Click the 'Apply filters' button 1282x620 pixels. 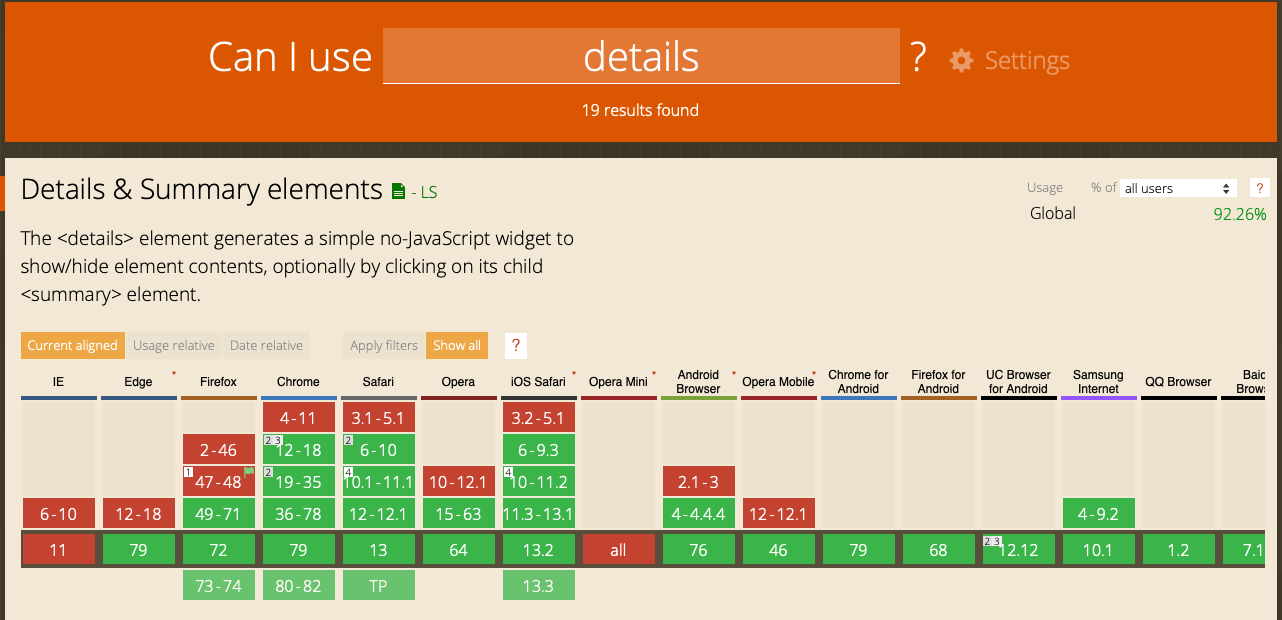(x=384, y=345)
